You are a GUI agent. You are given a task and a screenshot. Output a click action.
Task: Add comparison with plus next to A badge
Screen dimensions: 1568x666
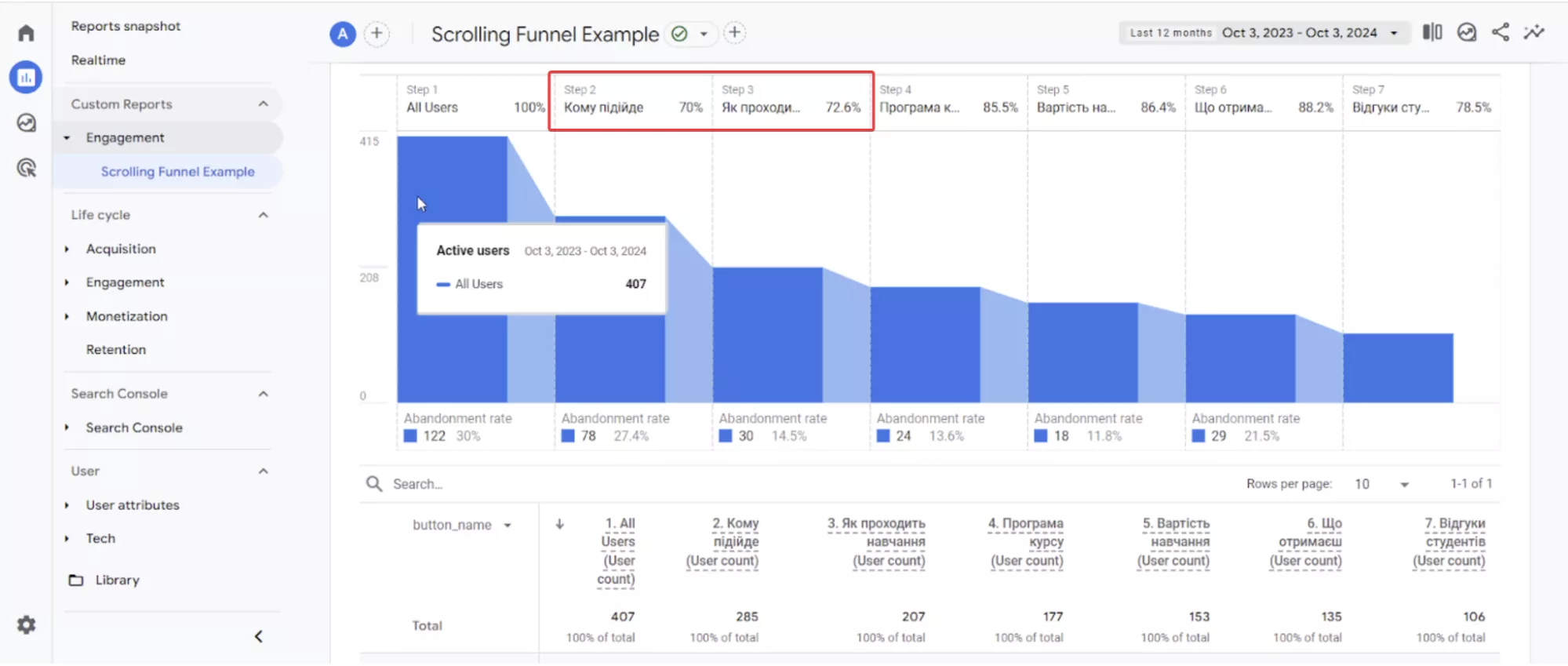click(x=377, y=33)
